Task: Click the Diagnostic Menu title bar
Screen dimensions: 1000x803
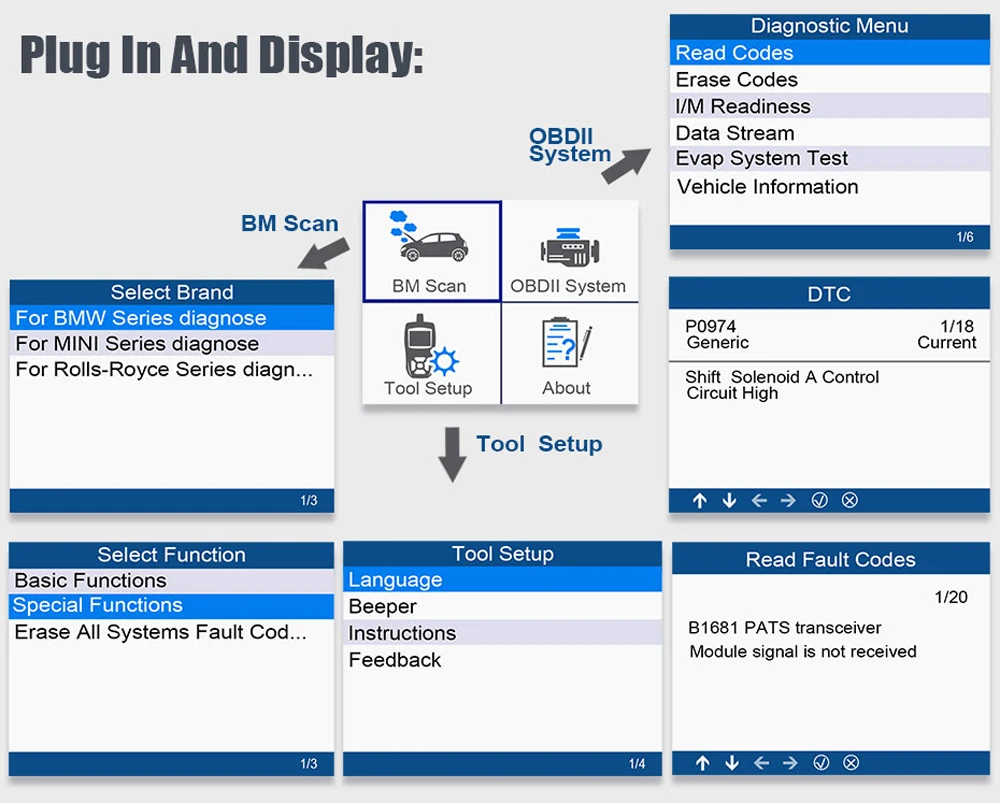Action: (x=830, y=26)
